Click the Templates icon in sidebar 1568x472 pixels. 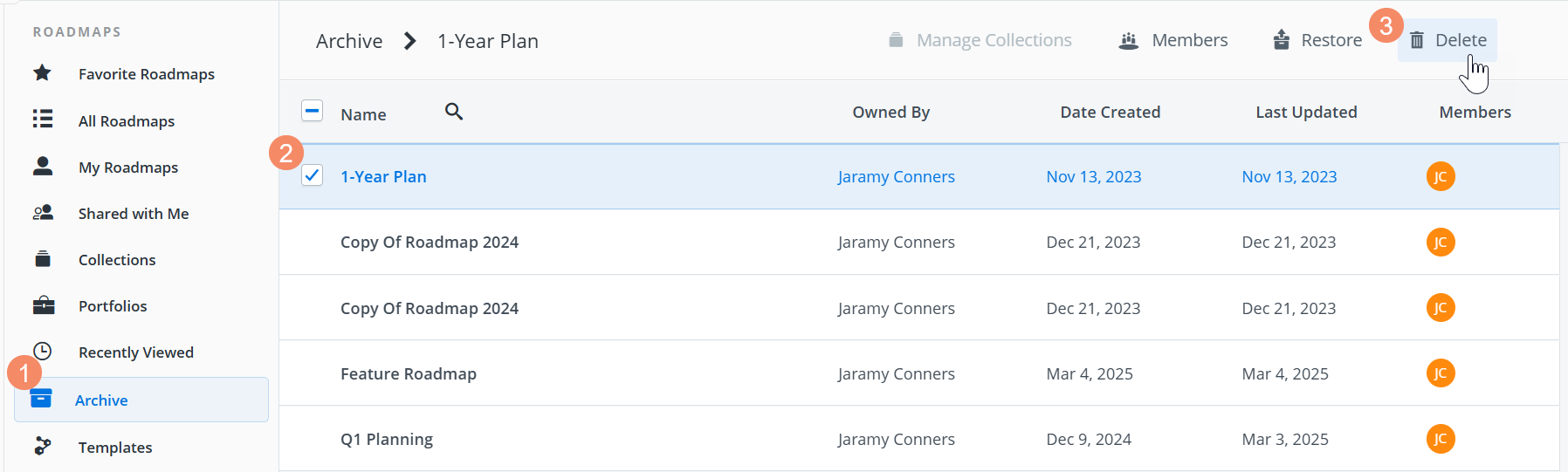42,447
